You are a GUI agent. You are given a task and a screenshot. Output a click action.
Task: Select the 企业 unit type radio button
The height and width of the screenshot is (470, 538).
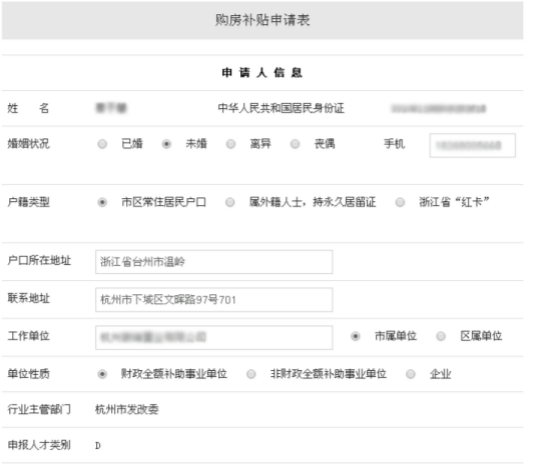pos(410,374)
